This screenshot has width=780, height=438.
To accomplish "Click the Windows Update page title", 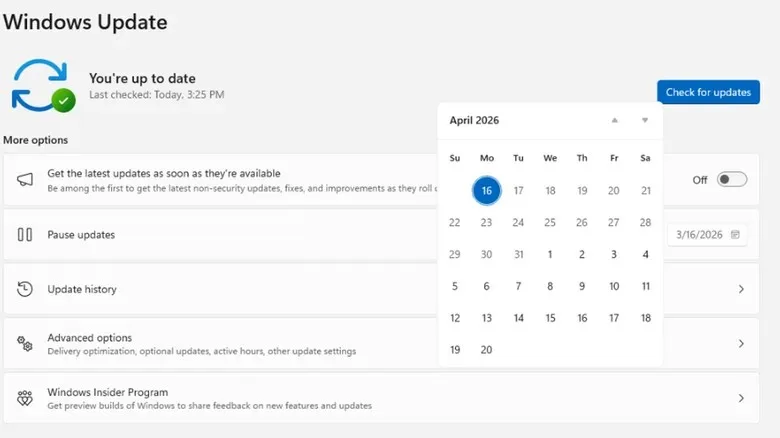I will point(85,22).
